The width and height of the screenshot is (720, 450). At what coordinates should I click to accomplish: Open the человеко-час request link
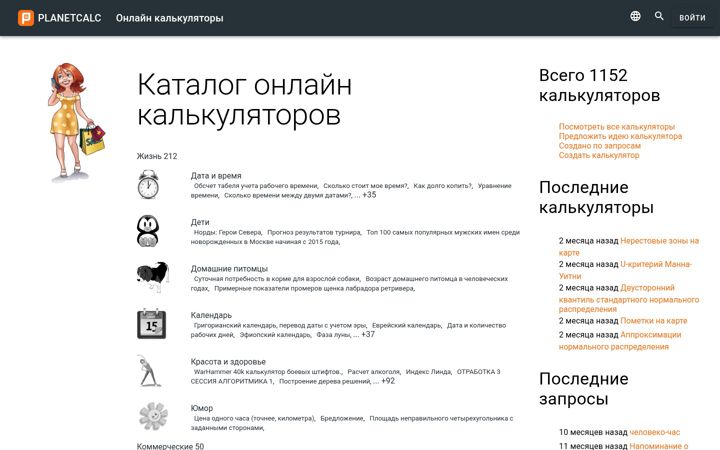pyautogui.click(x=654, y=432)
